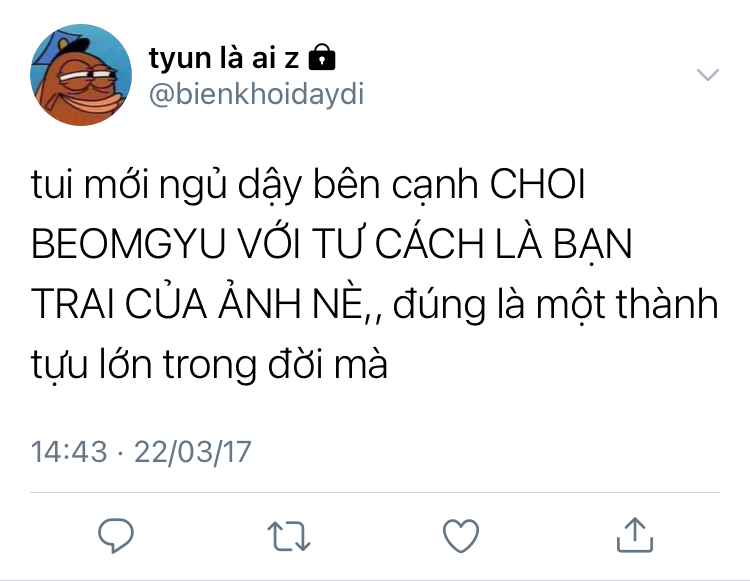Image resolution: width=750 pixels, height=581 pixels.
Task: Click the 'bên cạnh' words in the tweet
Action: [x=396, y=185]
